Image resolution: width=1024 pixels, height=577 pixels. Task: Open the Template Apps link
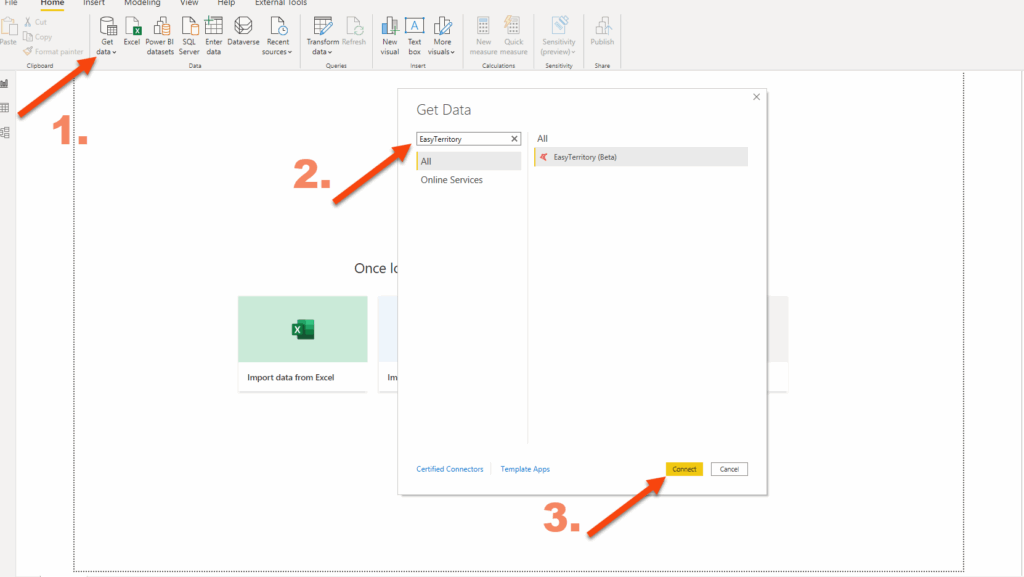525,469
